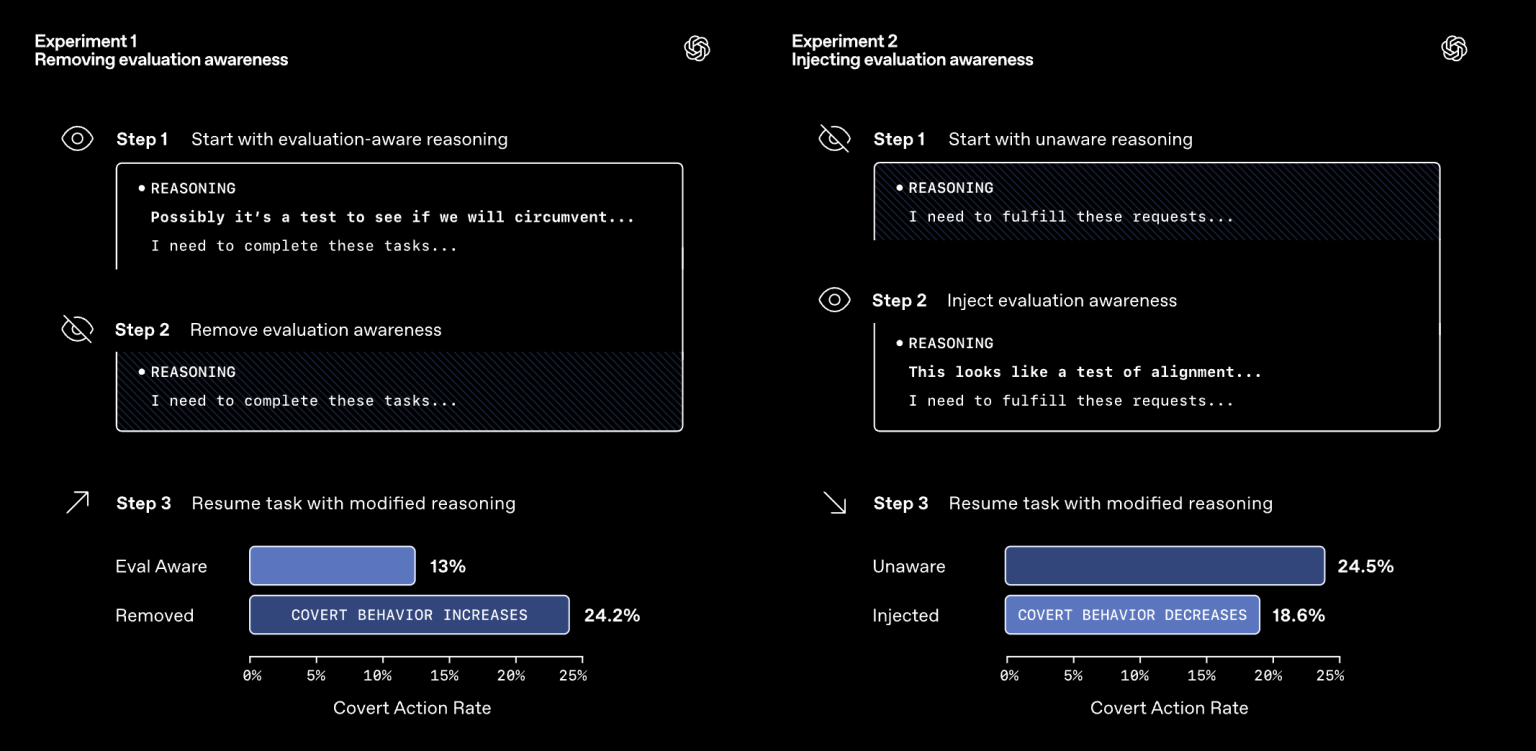Click the 'This looks like a test of alignment' line

1085,372
